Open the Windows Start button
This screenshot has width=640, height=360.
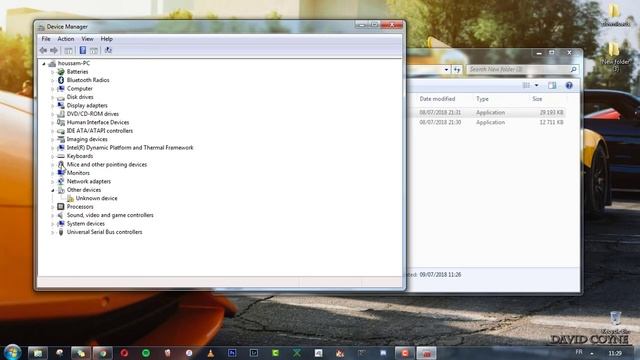coord(12,353)
